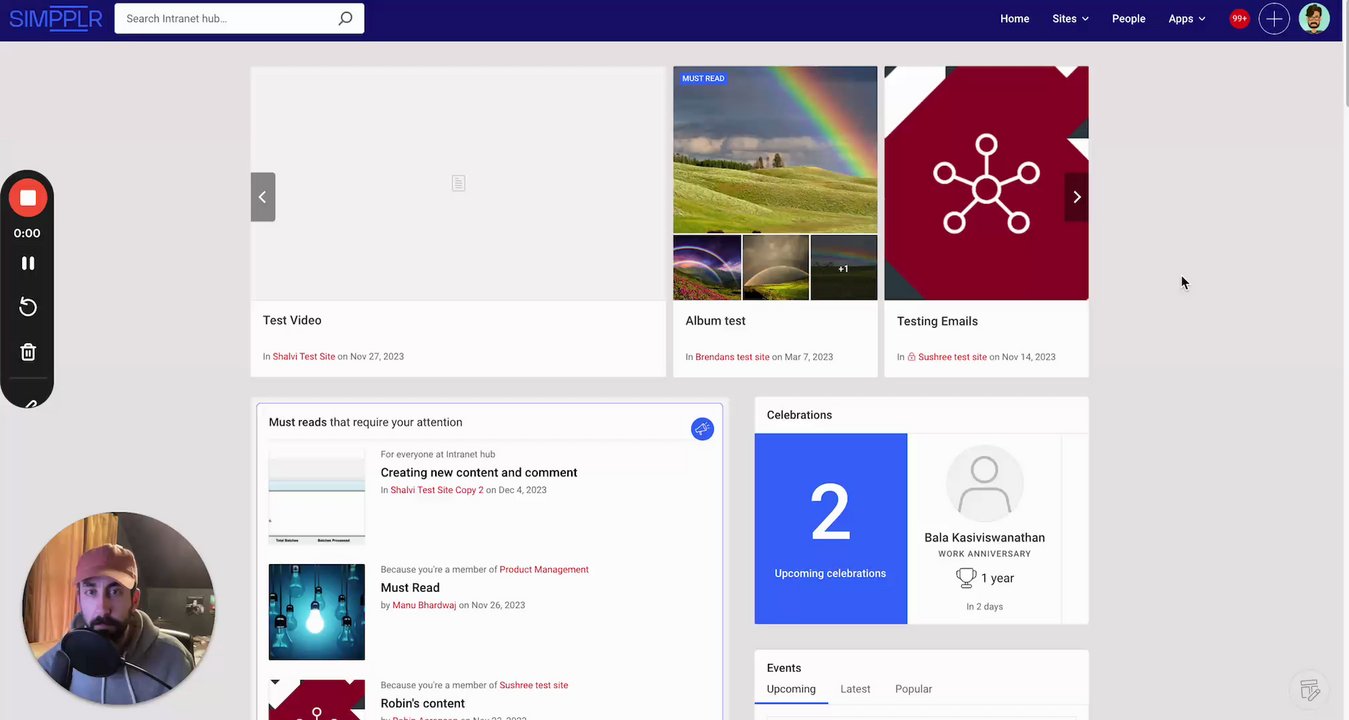Click the document placeholder in Test Video

458,183
